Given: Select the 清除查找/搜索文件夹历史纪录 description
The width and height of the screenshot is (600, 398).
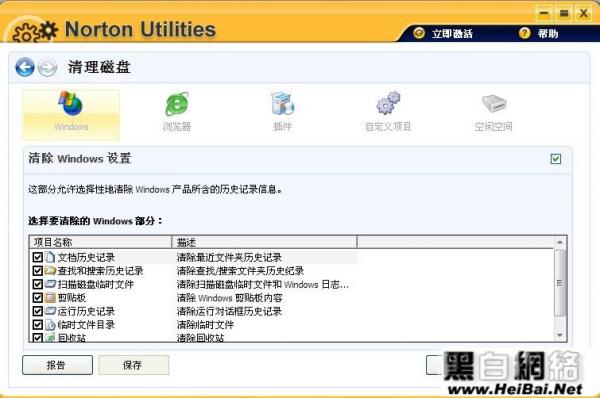Looking at the screenshot, I should (x=240, y=271).
